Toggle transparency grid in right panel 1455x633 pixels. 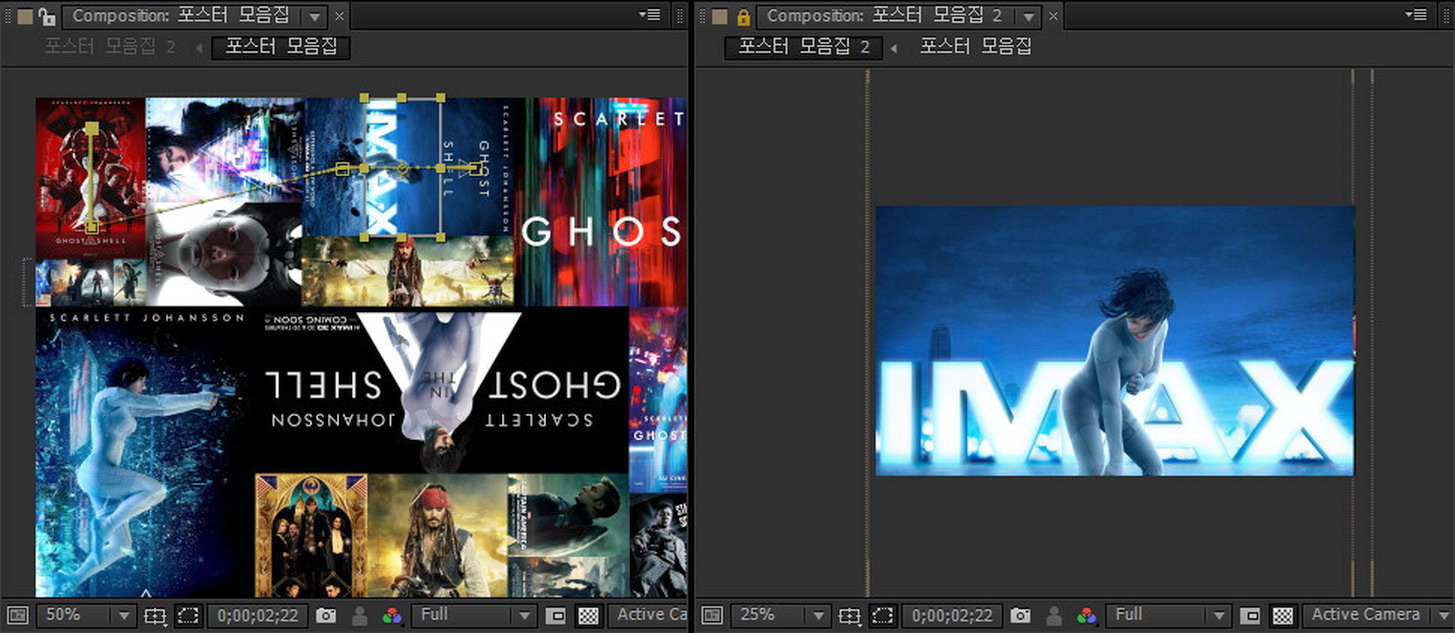(x=1283, y=616)
